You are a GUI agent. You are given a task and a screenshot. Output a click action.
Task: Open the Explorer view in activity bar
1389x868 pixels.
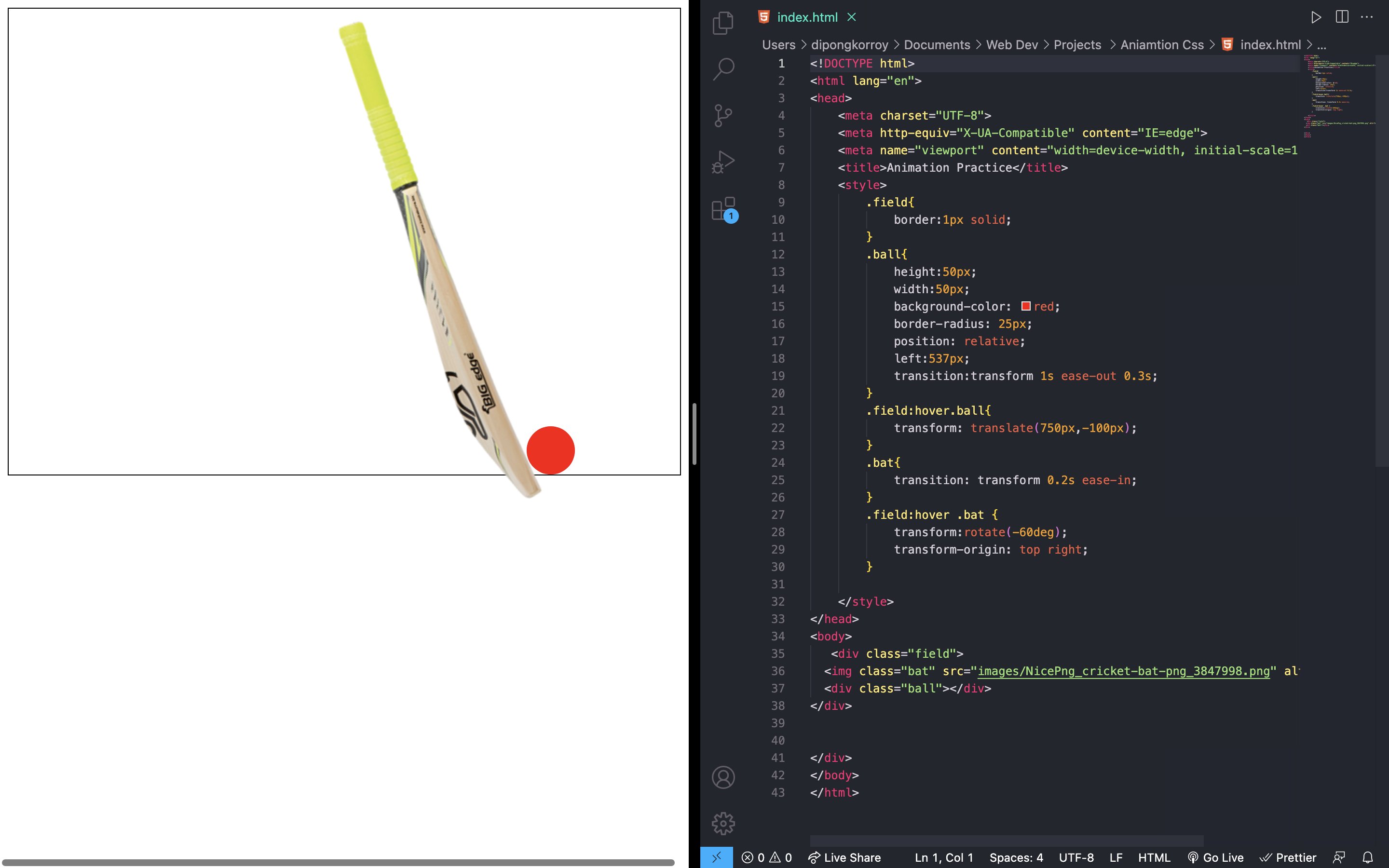pos(722,23)
